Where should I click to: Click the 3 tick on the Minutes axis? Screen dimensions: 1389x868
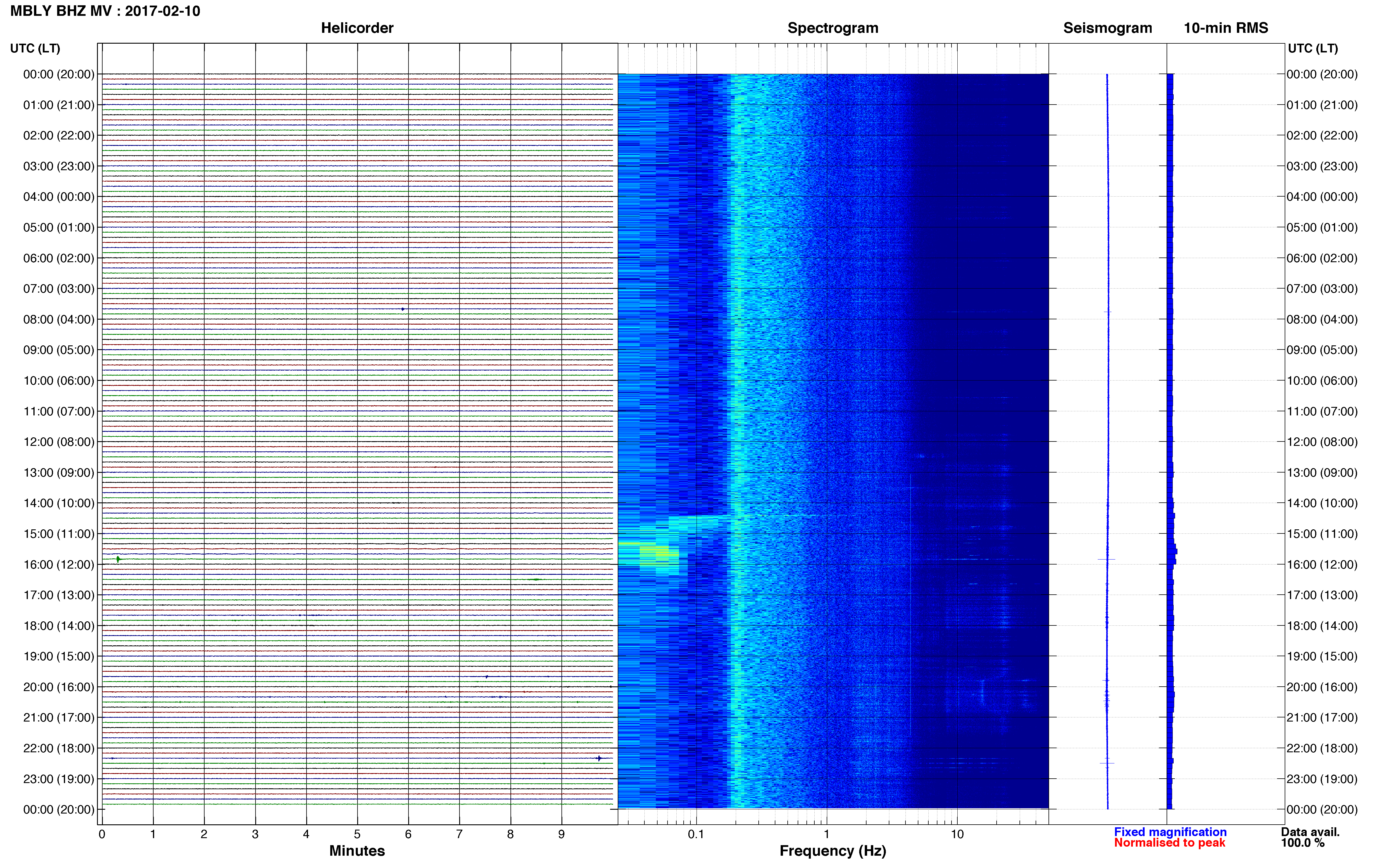(x=255, y=835)
